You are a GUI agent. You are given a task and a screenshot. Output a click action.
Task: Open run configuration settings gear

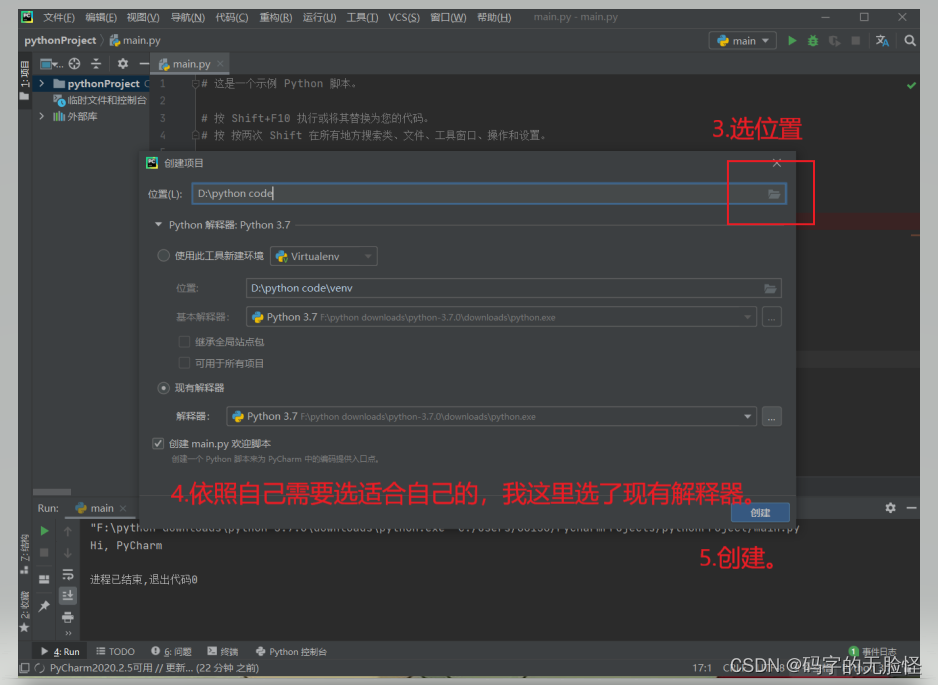(x=889, y=508)
